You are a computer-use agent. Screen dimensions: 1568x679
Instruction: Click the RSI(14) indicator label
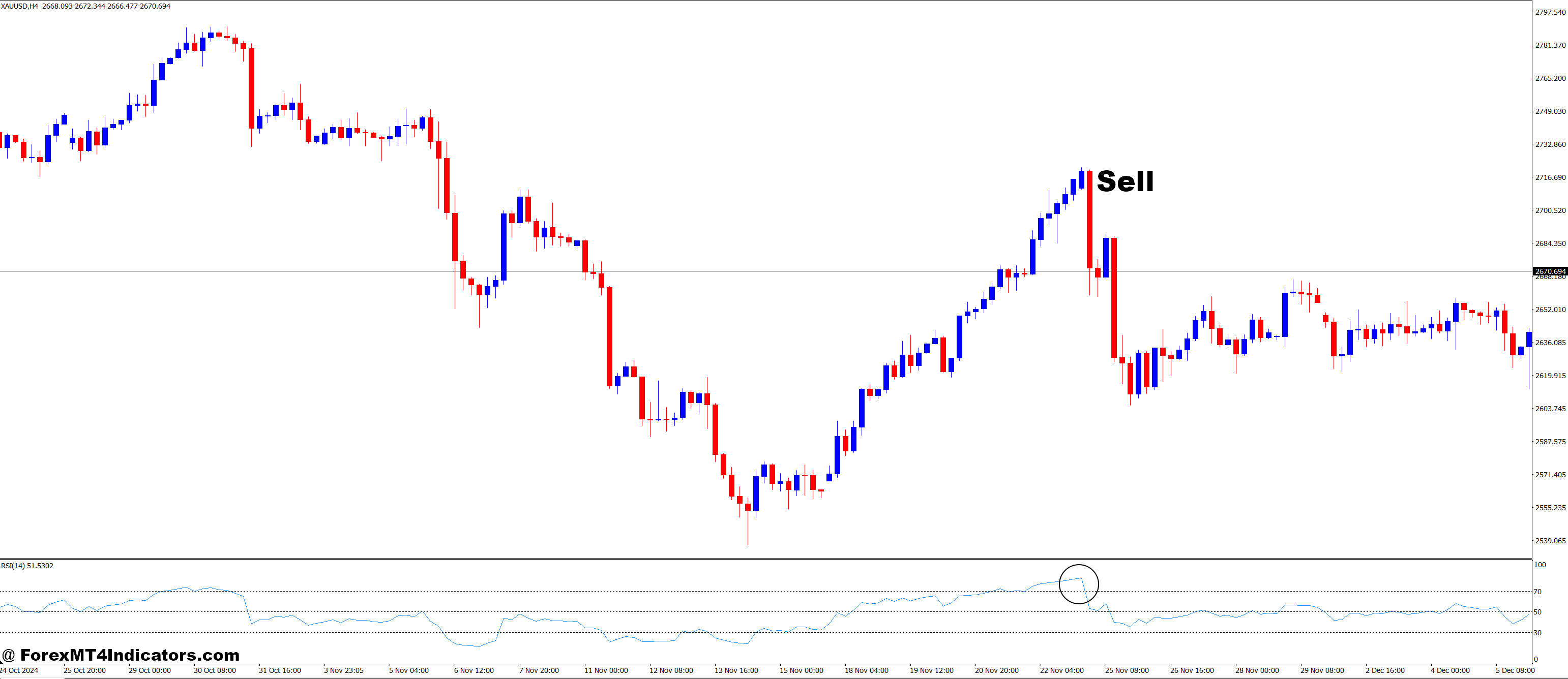click(27, 566)
